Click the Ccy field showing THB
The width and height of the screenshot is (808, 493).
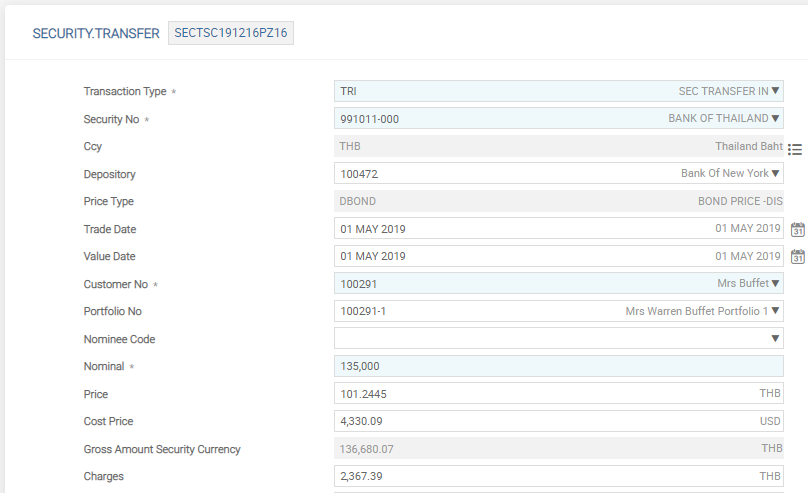pyautogui.click(x=540, y=146)
